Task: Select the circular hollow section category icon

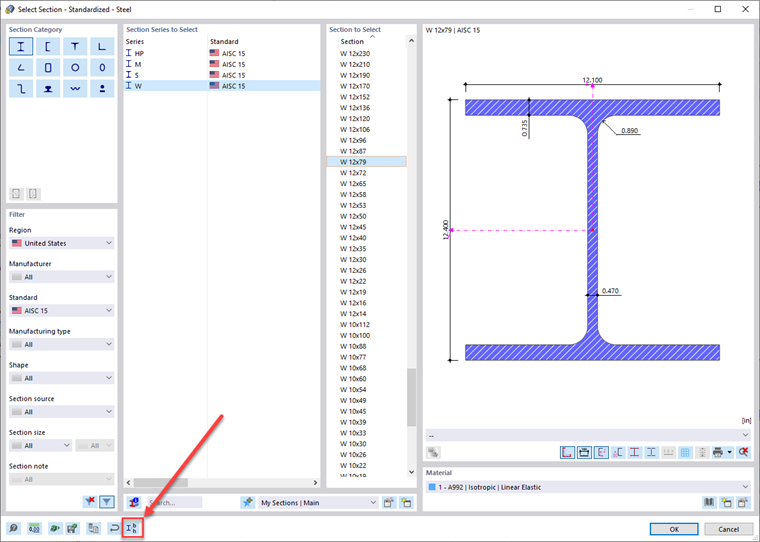Action: [75, 67]
